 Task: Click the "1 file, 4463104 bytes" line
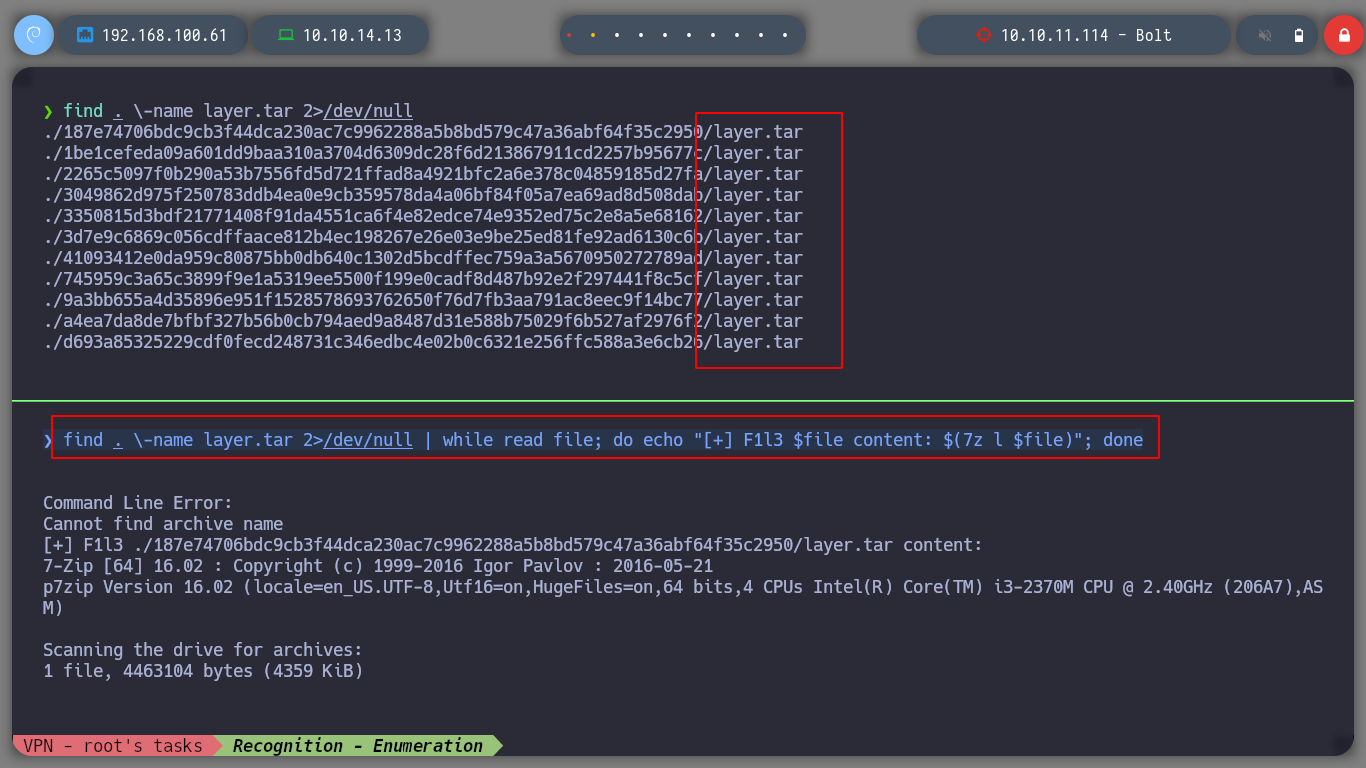coord(203,671)
